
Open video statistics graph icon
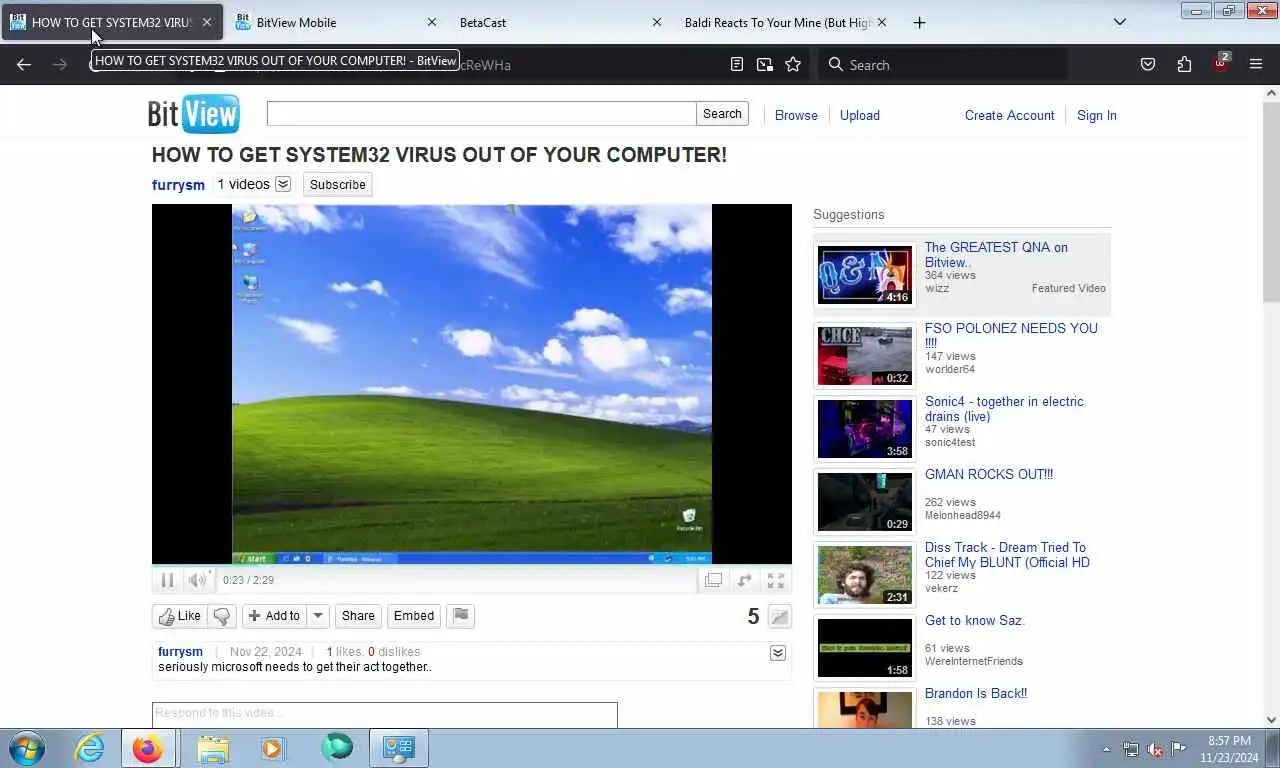click(780, 617)
